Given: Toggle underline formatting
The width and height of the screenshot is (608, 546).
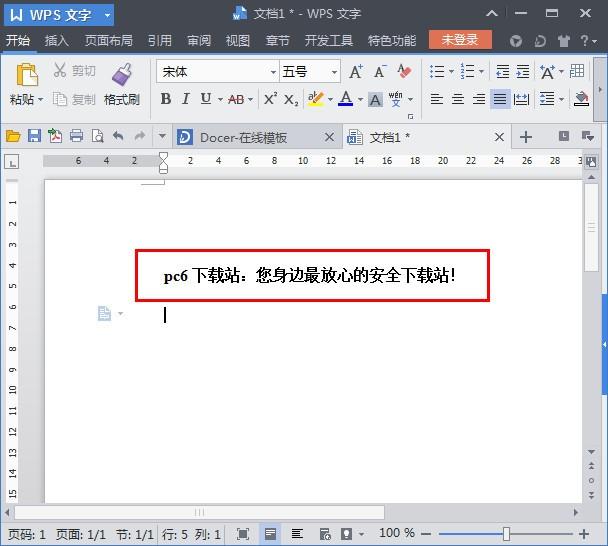Looking at the screenshot, I should point(206,99).
